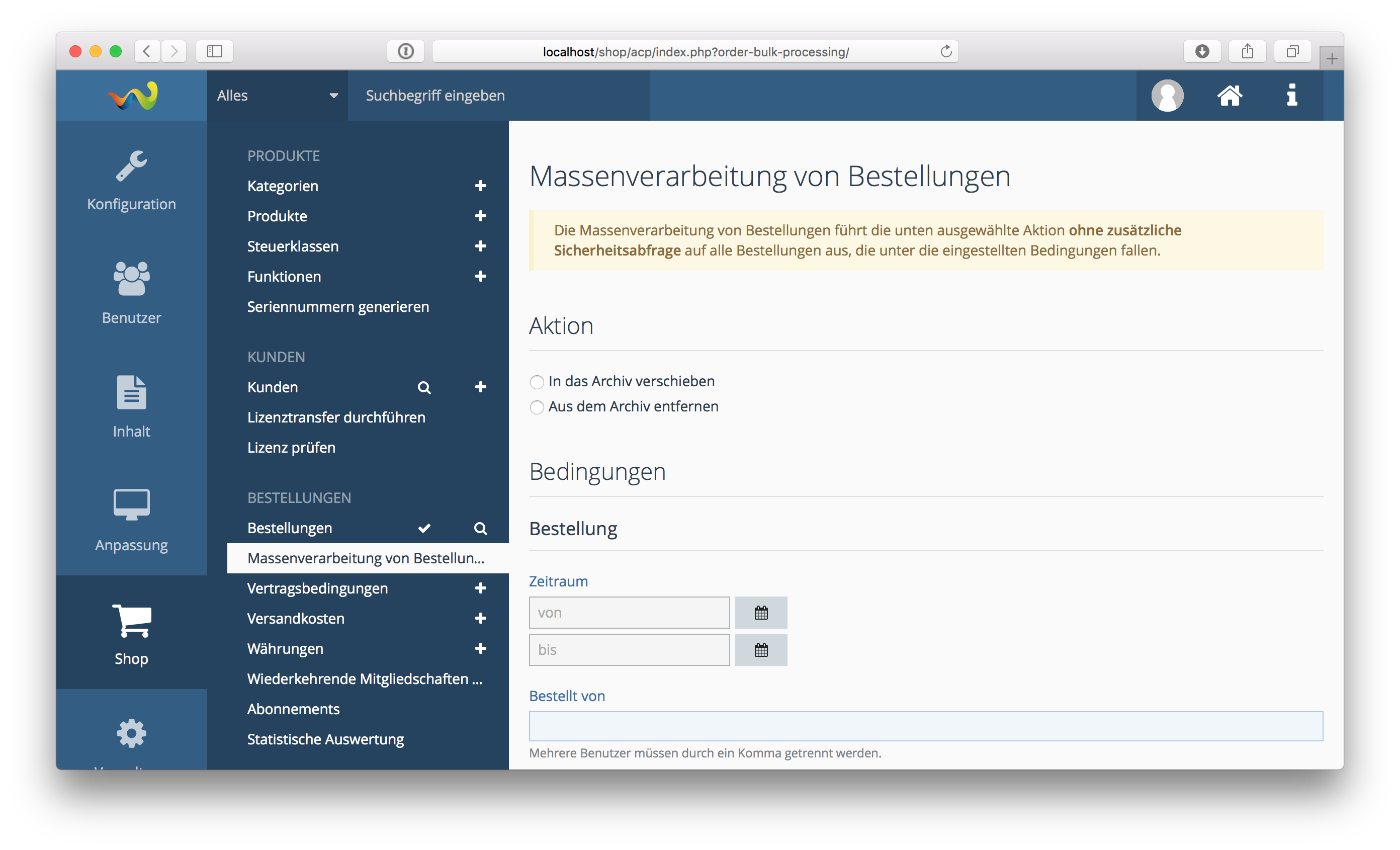The height and width of the screenshot is (850, 1400).
Task: Click the home icon in header
Action: coord(1229,96)
